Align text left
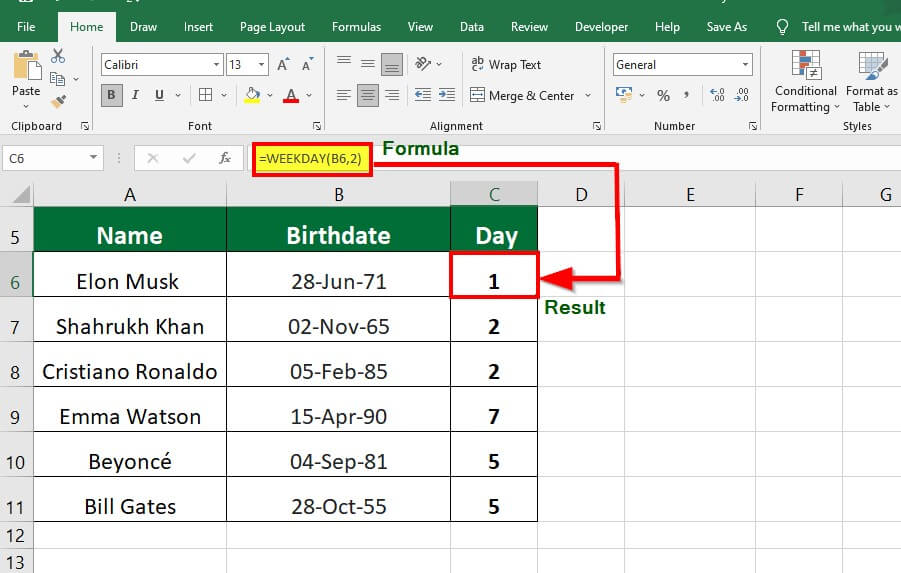Image resolution: width=901 pixels, height=573 pixels. pos(344,95)
